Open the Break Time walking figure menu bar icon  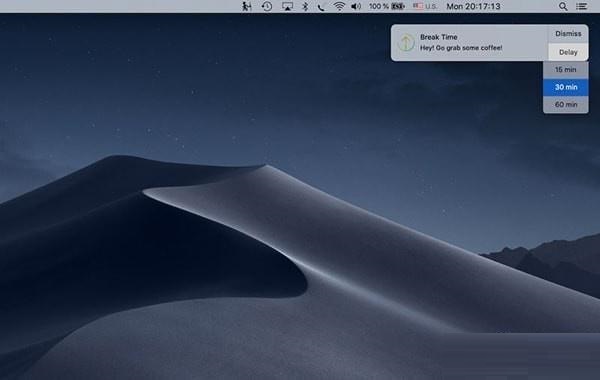click(x=247, y=6)
